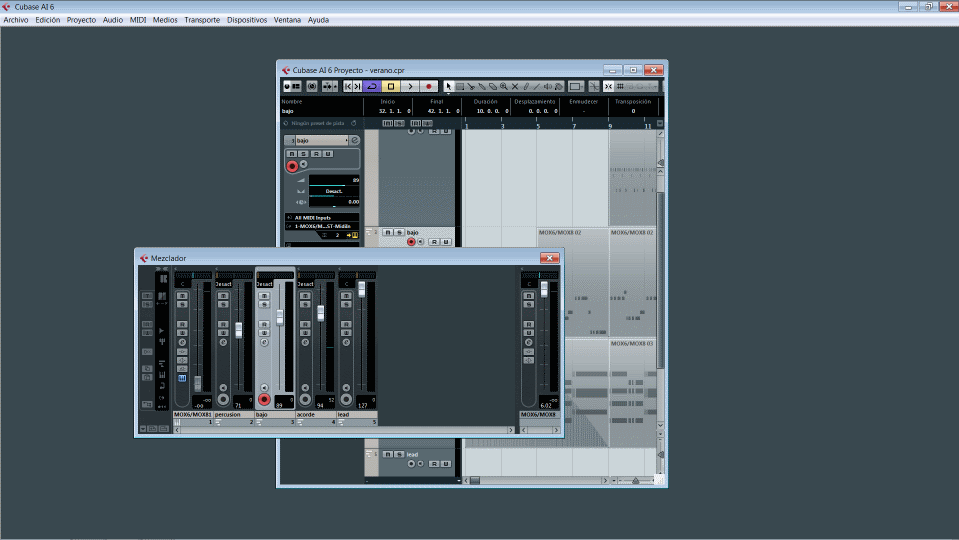Go to previous marker in toolbar
The width and height of the screenshot is (959, 540).
coord(348,86)
